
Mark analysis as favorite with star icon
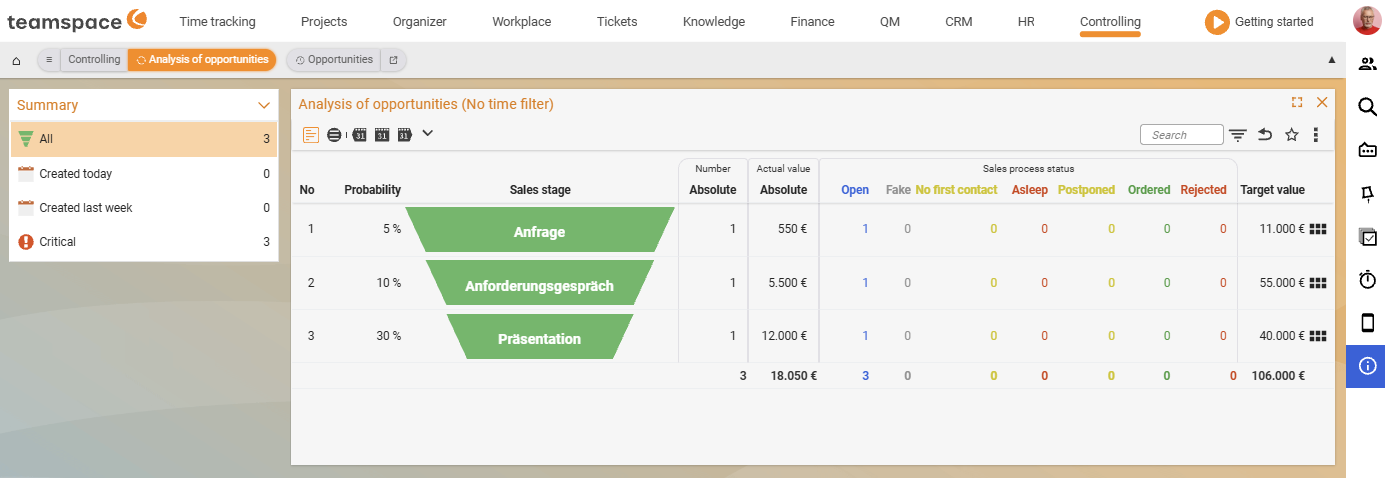pos(1291,135)
